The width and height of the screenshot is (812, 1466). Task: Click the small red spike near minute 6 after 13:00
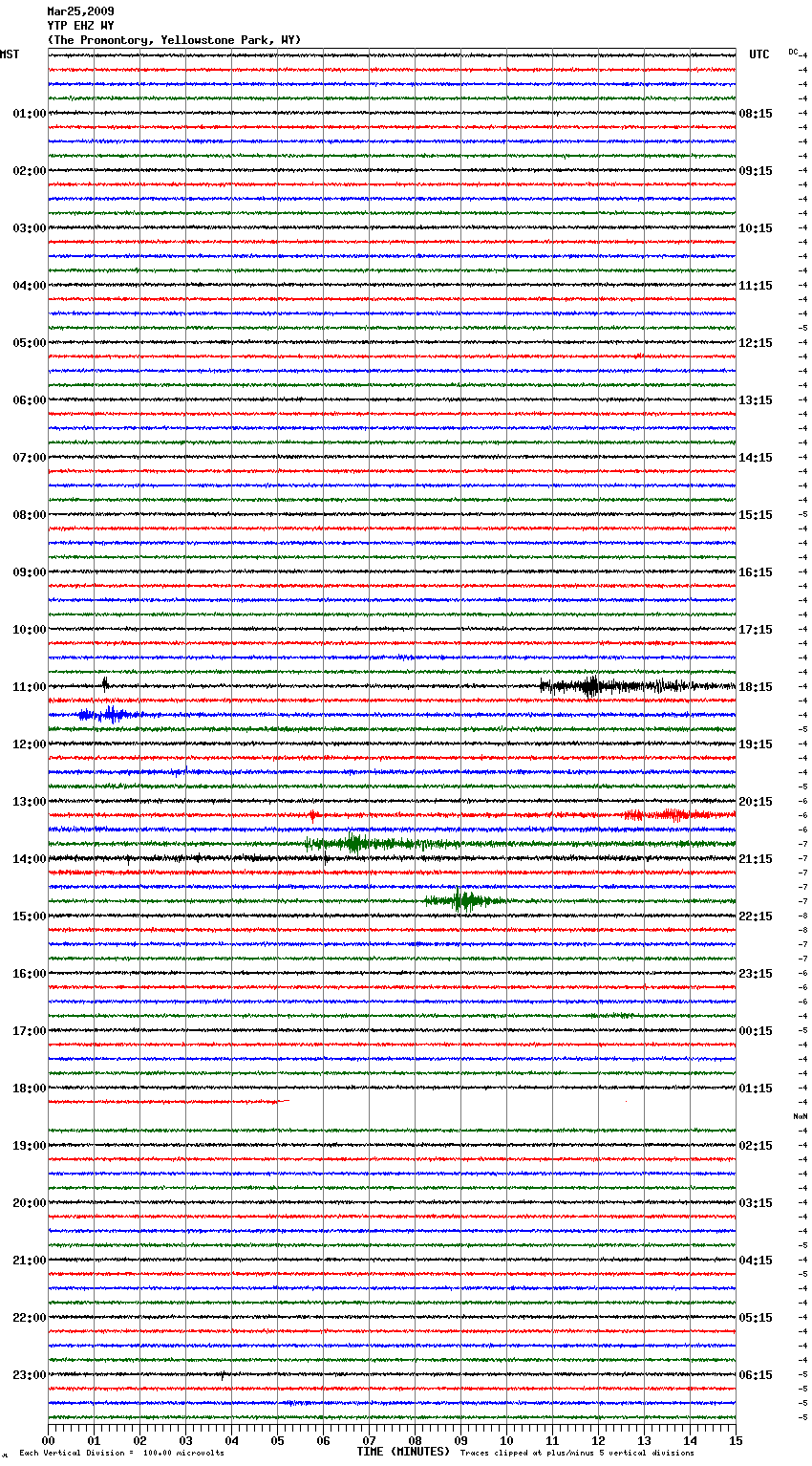[312, 814]
